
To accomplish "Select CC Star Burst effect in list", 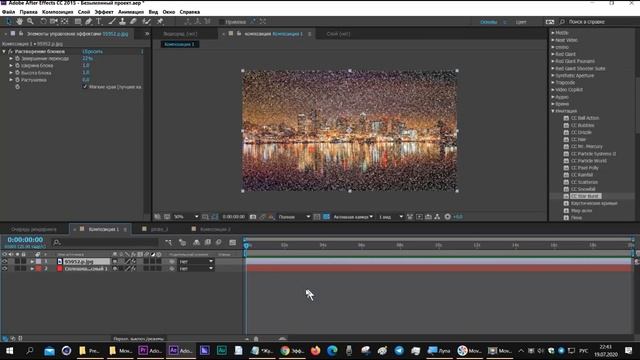I will coord(585,196).
